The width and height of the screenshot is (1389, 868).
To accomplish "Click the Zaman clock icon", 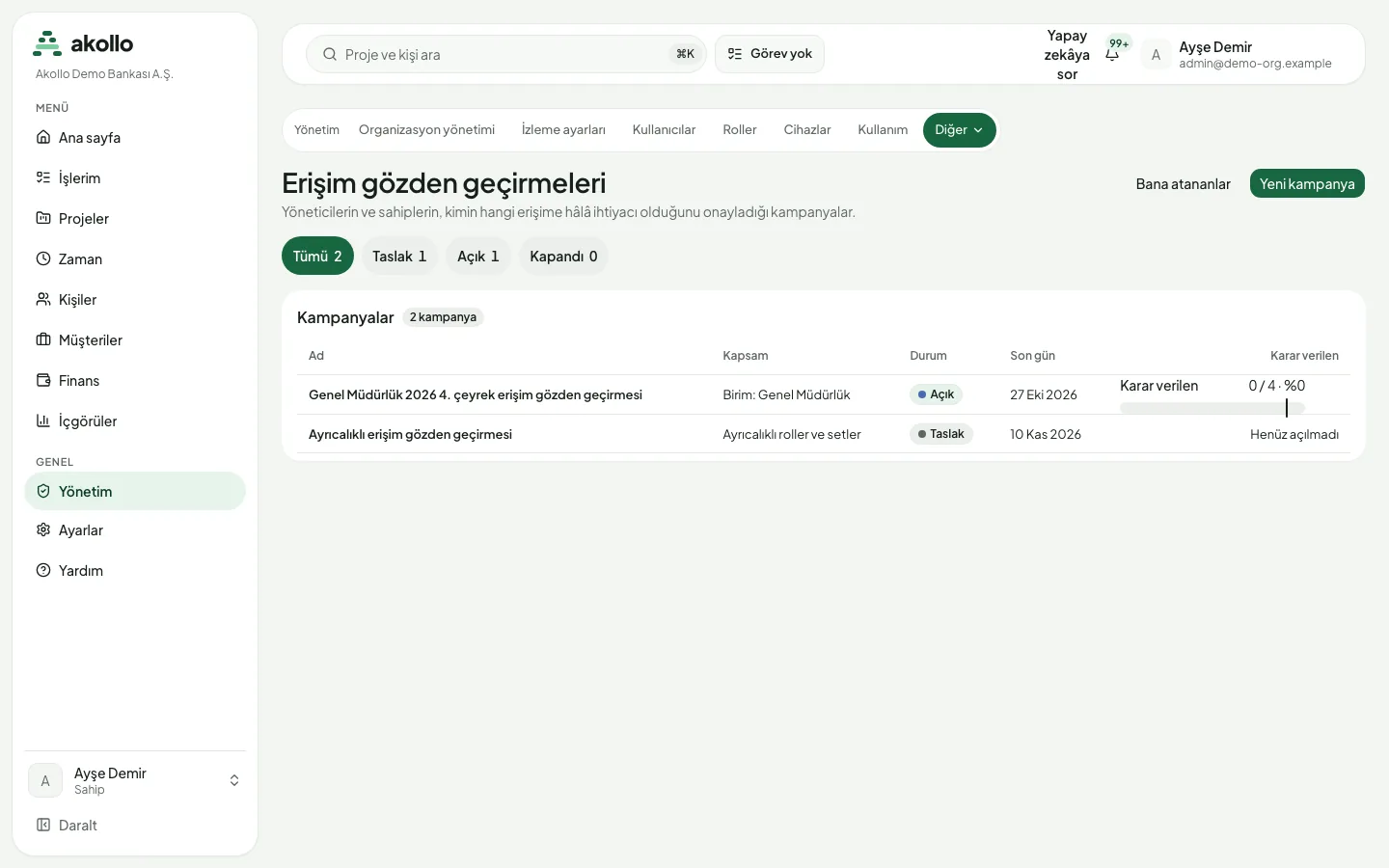I will pos(43,258).
